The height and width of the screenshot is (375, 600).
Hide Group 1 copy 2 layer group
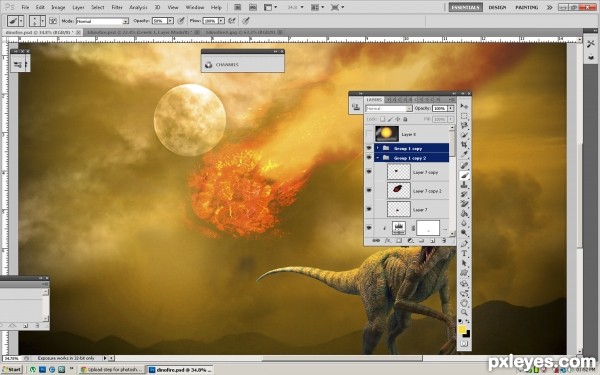point(369,158)
